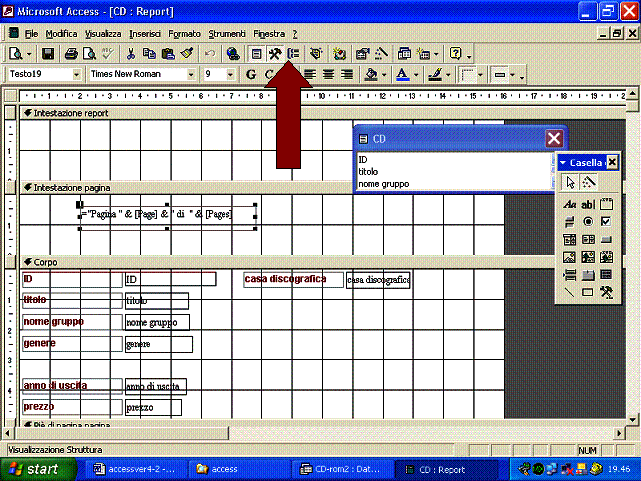Click the Database Window icon
Image resolution: width=641 pixels, height=481 pixels.
[404, 54]
